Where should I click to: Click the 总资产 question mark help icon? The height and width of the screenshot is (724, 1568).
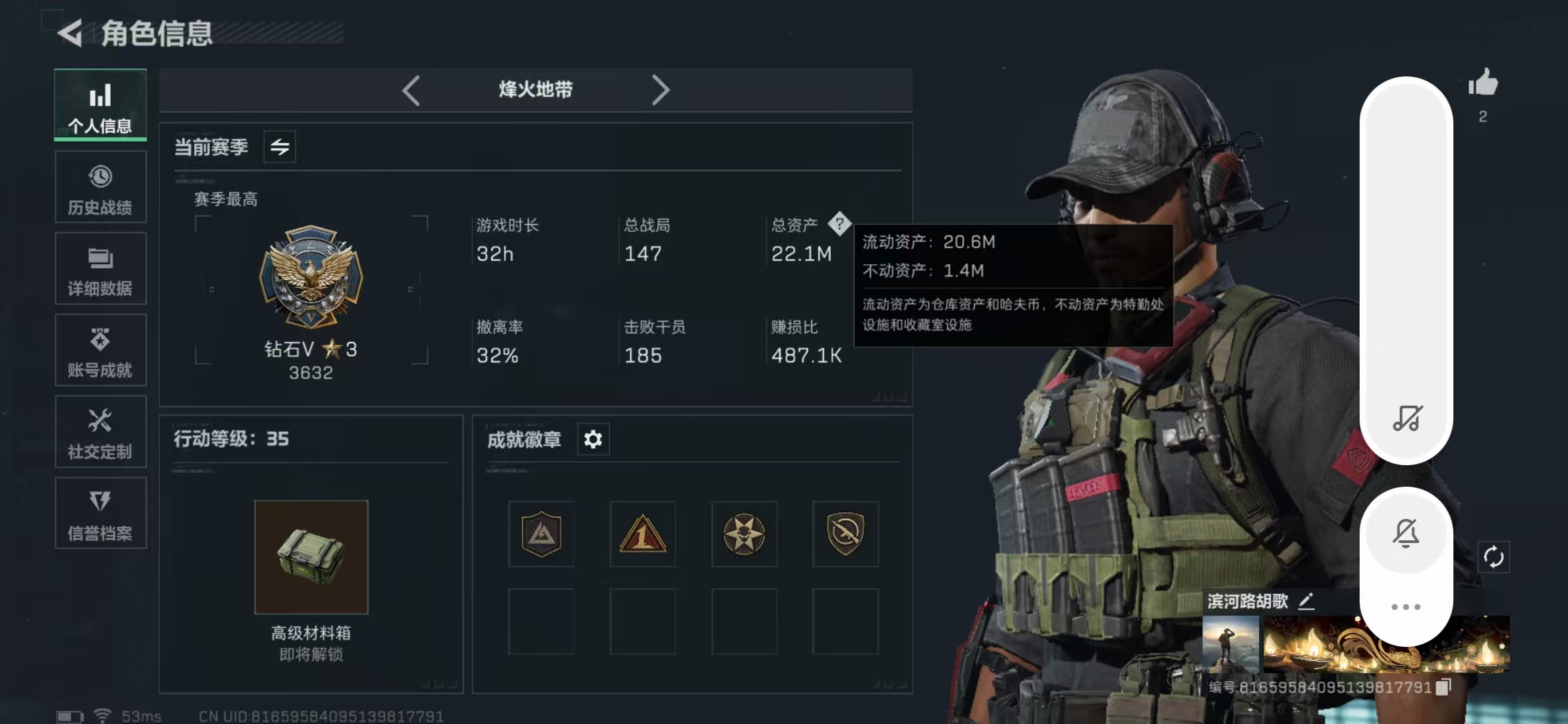[839, 224]
